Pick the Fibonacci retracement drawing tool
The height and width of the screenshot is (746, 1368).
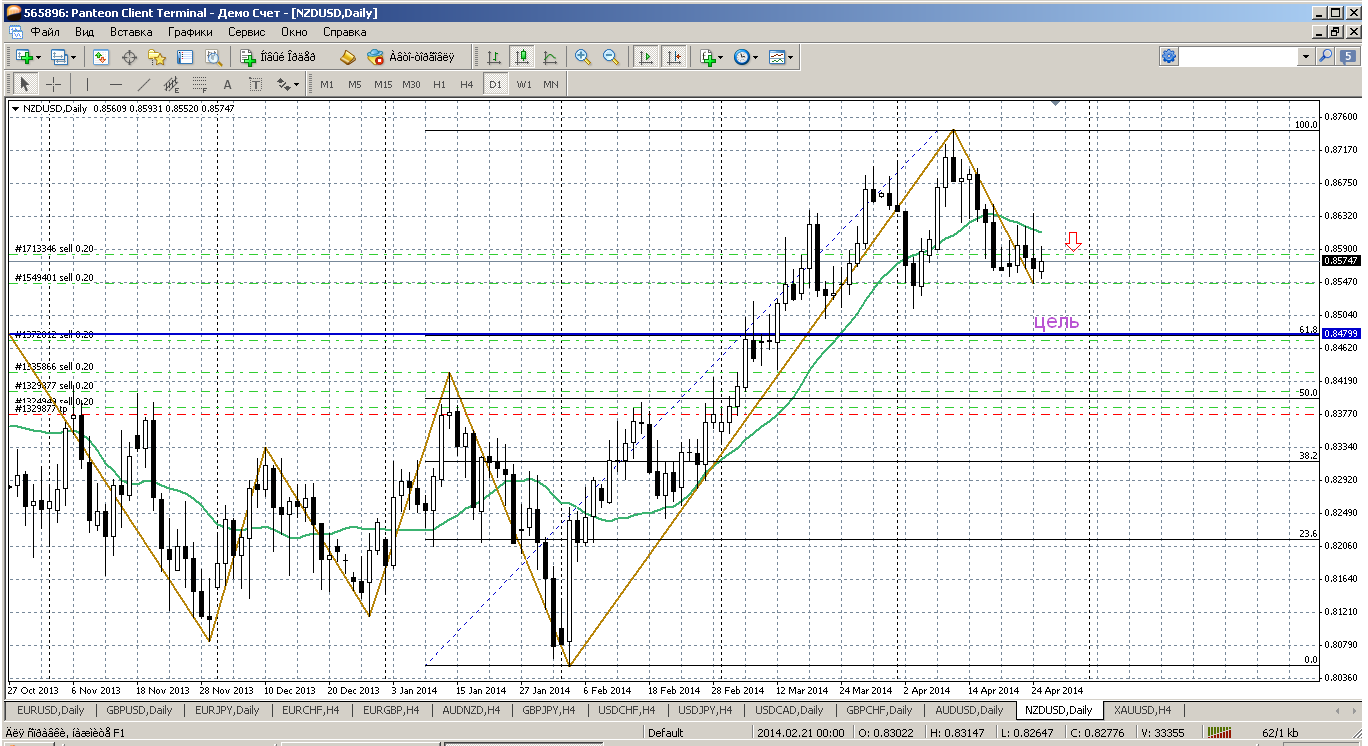199,85
